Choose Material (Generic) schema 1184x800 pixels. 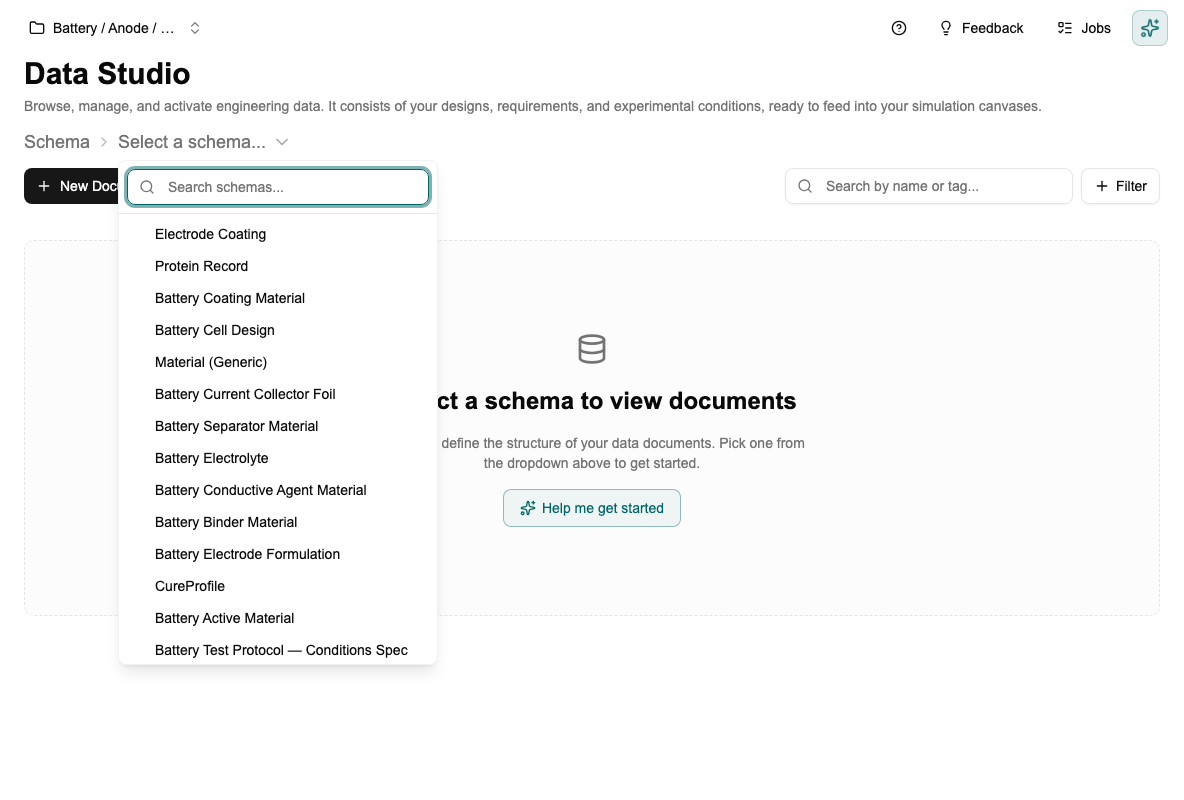tap(278, 362)
